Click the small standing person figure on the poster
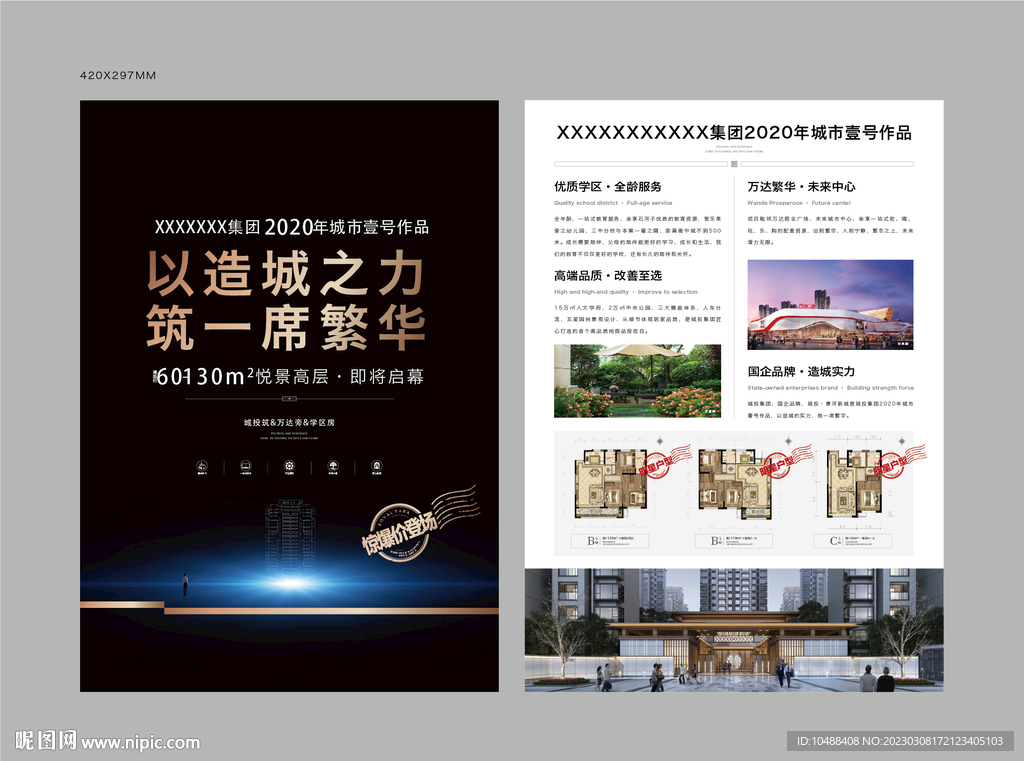The image size is (1024, 761). click(185, 584)
